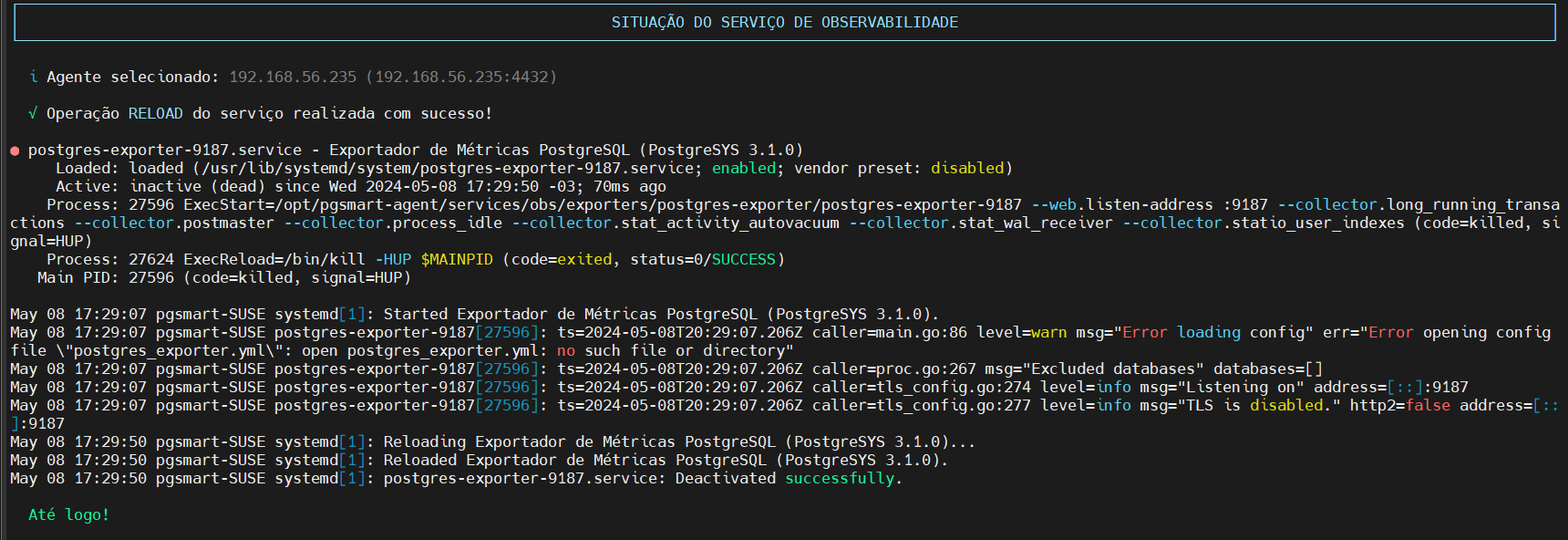The width and height of the screenshot is (1568, 540).
Task: Click the log line starting "Reloading Exportador"
Action: [x=493, y=441]
